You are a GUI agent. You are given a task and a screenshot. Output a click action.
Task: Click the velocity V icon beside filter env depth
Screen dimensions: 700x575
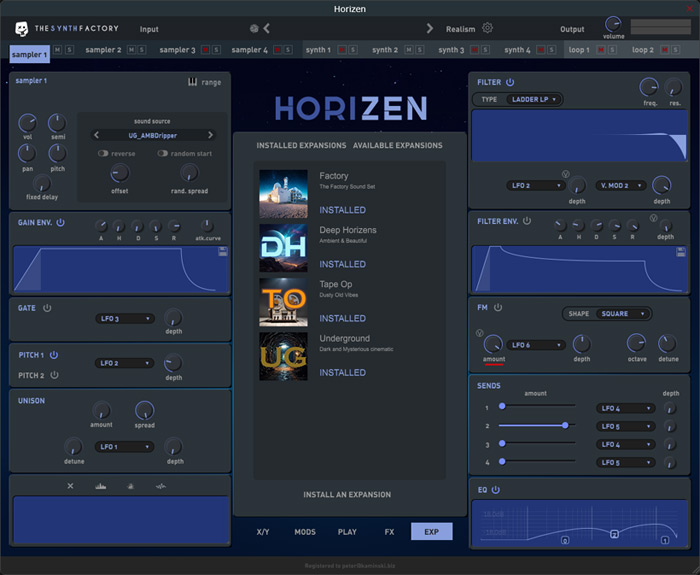point(653,218)
